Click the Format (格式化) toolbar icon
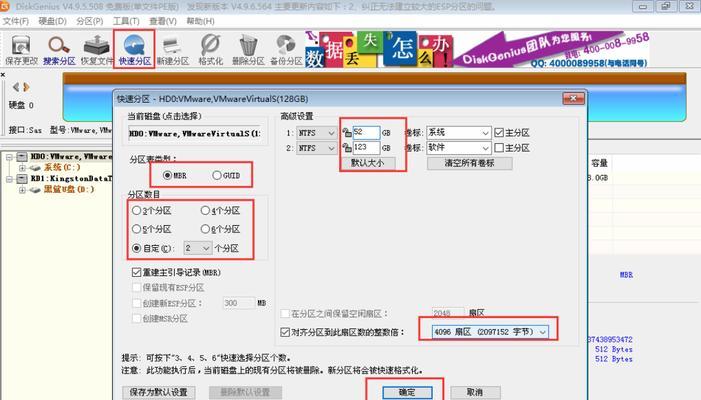Viewport: 701px width, 400px height. pos(210,50)
